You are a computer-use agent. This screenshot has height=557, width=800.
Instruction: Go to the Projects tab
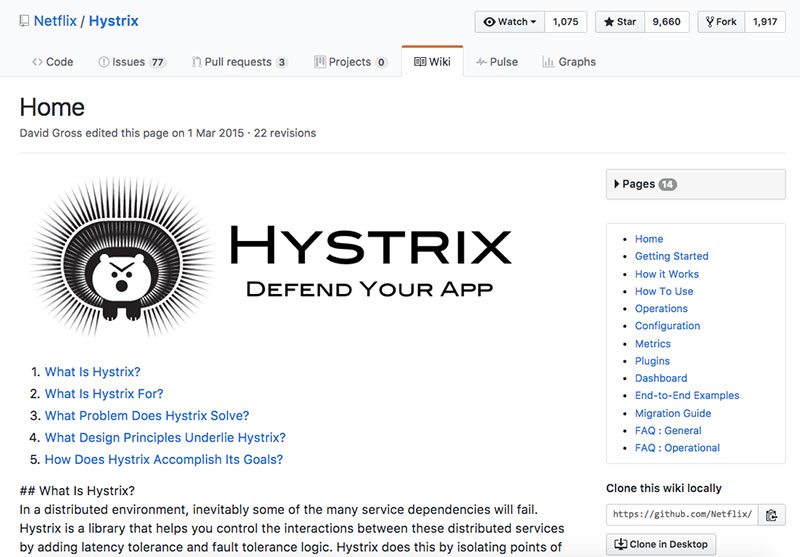pos(351,62)
